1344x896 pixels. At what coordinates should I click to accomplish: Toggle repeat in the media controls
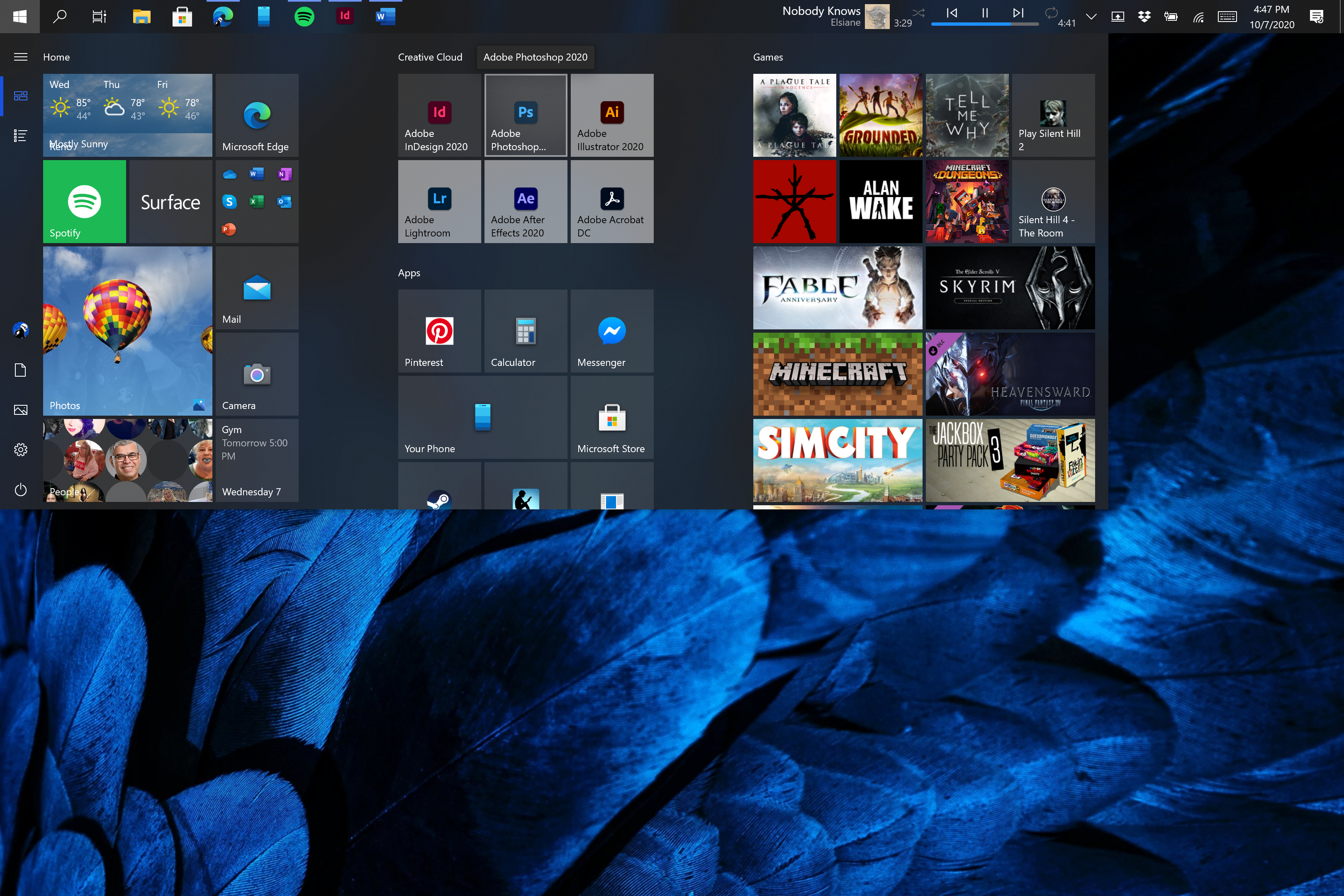point(1051,12)
